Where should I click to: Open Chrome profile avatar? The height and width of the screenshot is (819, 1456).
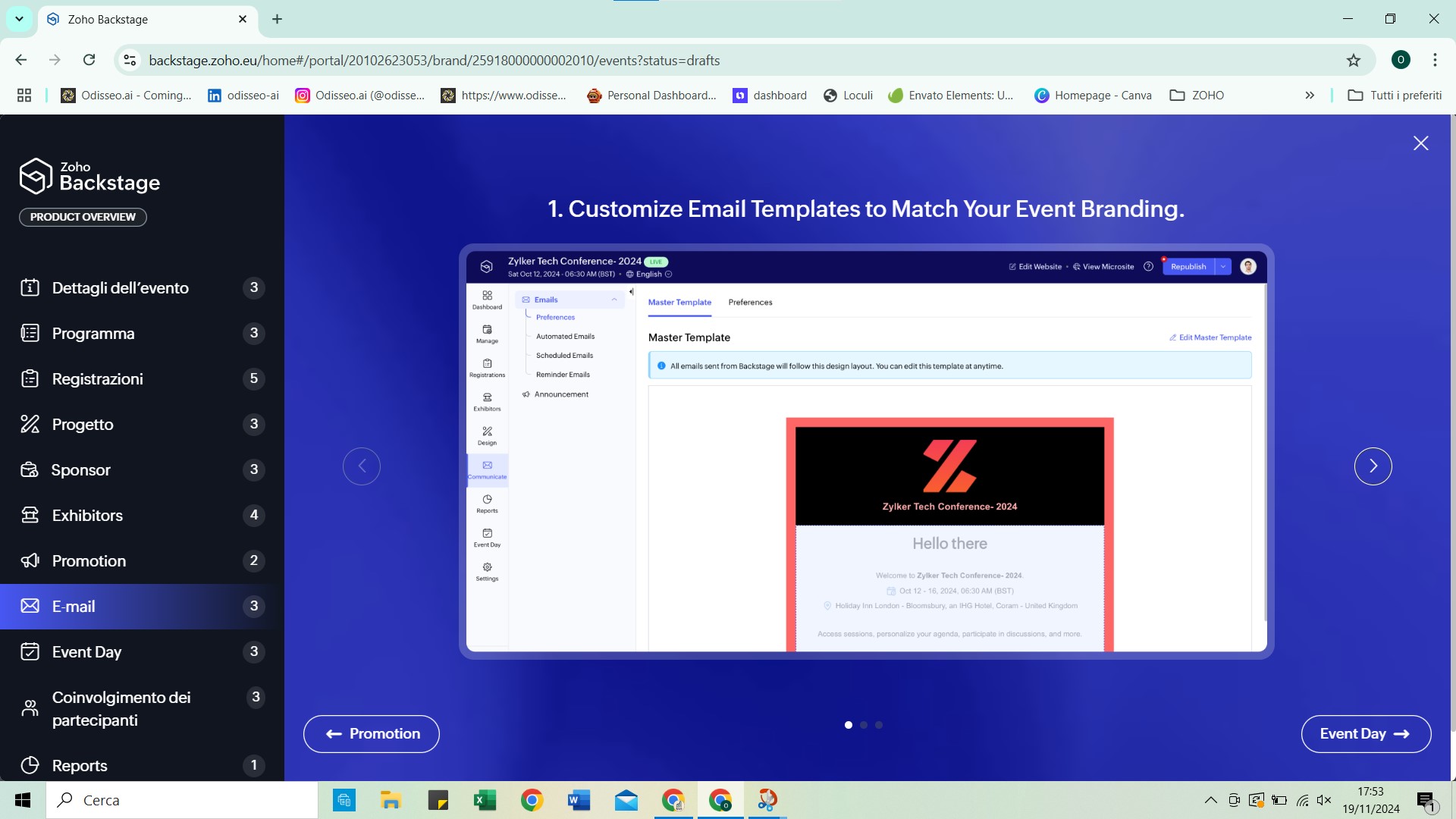(1401, 60)
